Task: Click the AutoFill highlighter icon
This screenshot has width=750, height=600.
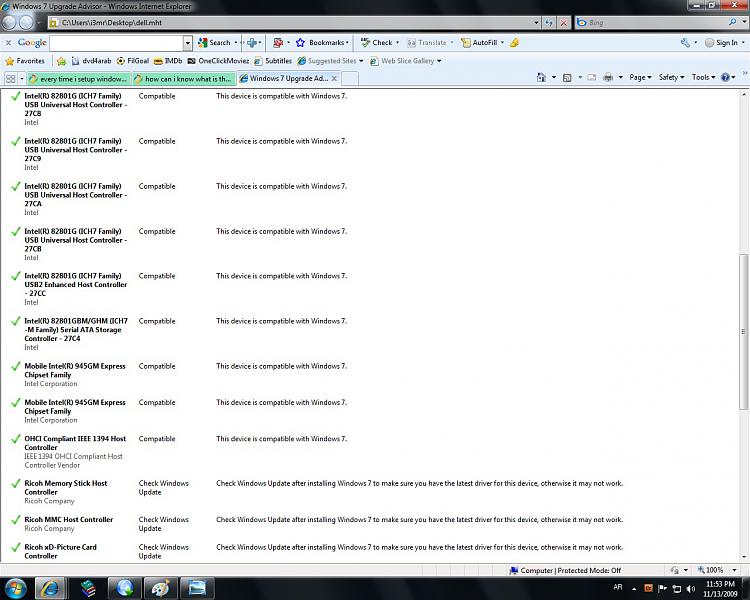Action: [515, 43]
